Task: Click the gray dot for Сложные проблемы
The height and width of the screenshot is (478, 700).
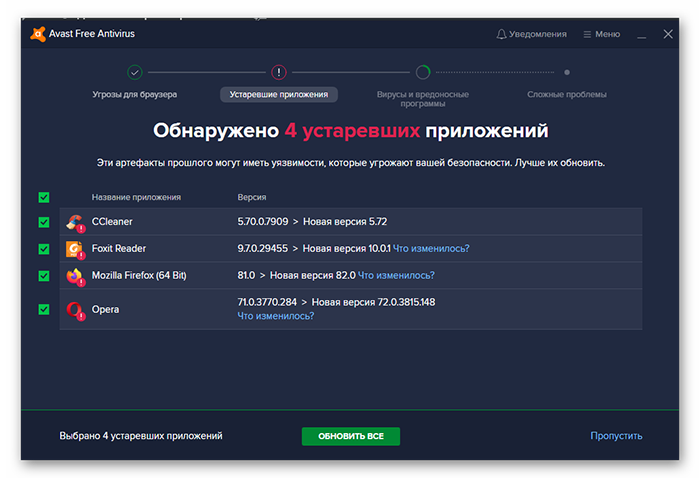Action: click(x=567, y=72)
